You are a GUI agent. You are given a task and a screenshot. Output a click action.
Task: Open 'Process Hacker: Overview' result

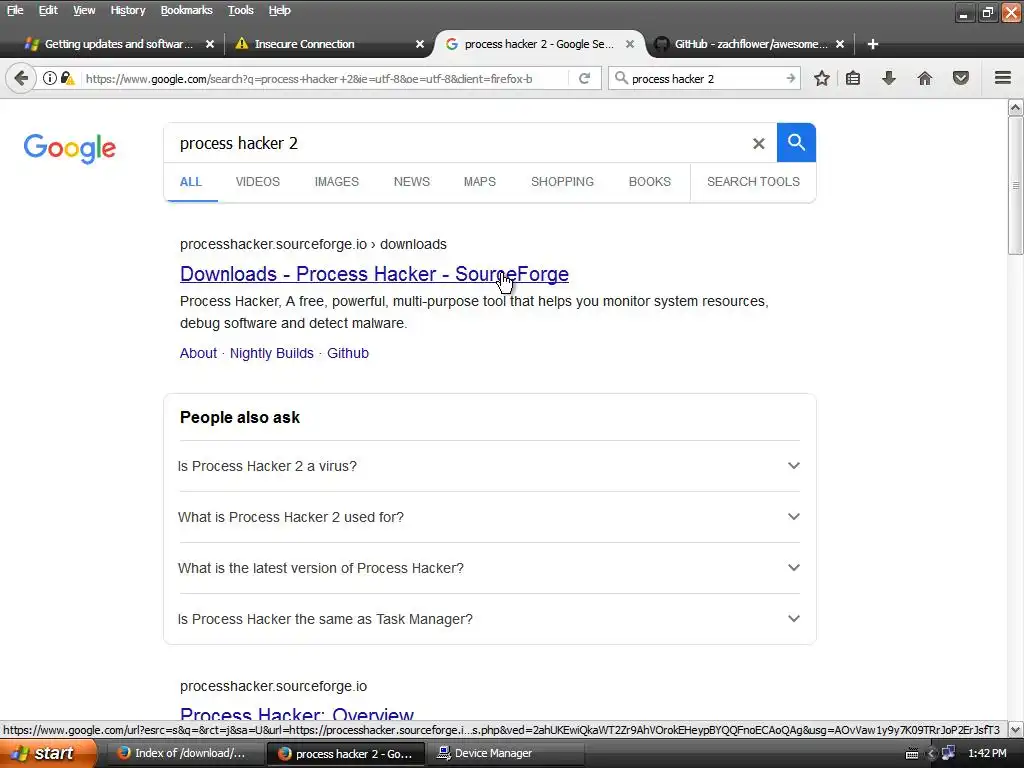296,714
